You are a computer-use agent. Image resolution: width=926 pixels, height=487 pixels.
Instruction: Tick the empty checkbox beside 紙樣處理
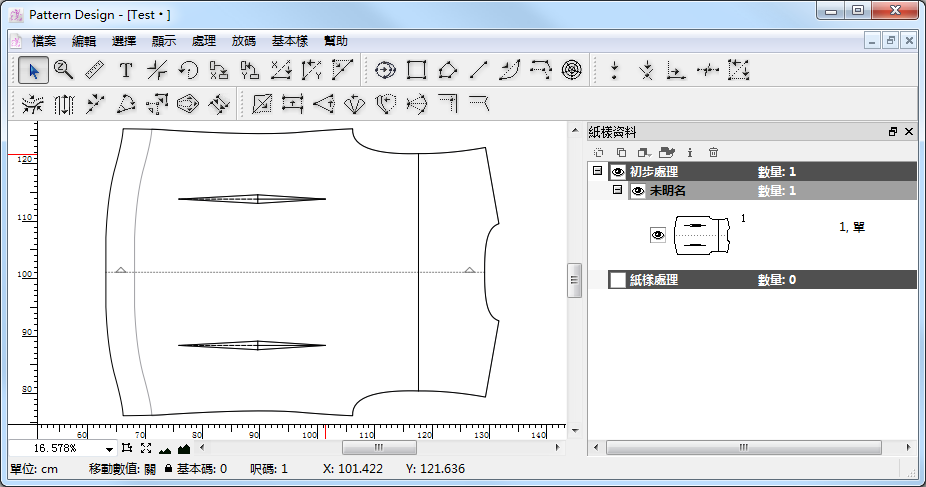point(618,280)
